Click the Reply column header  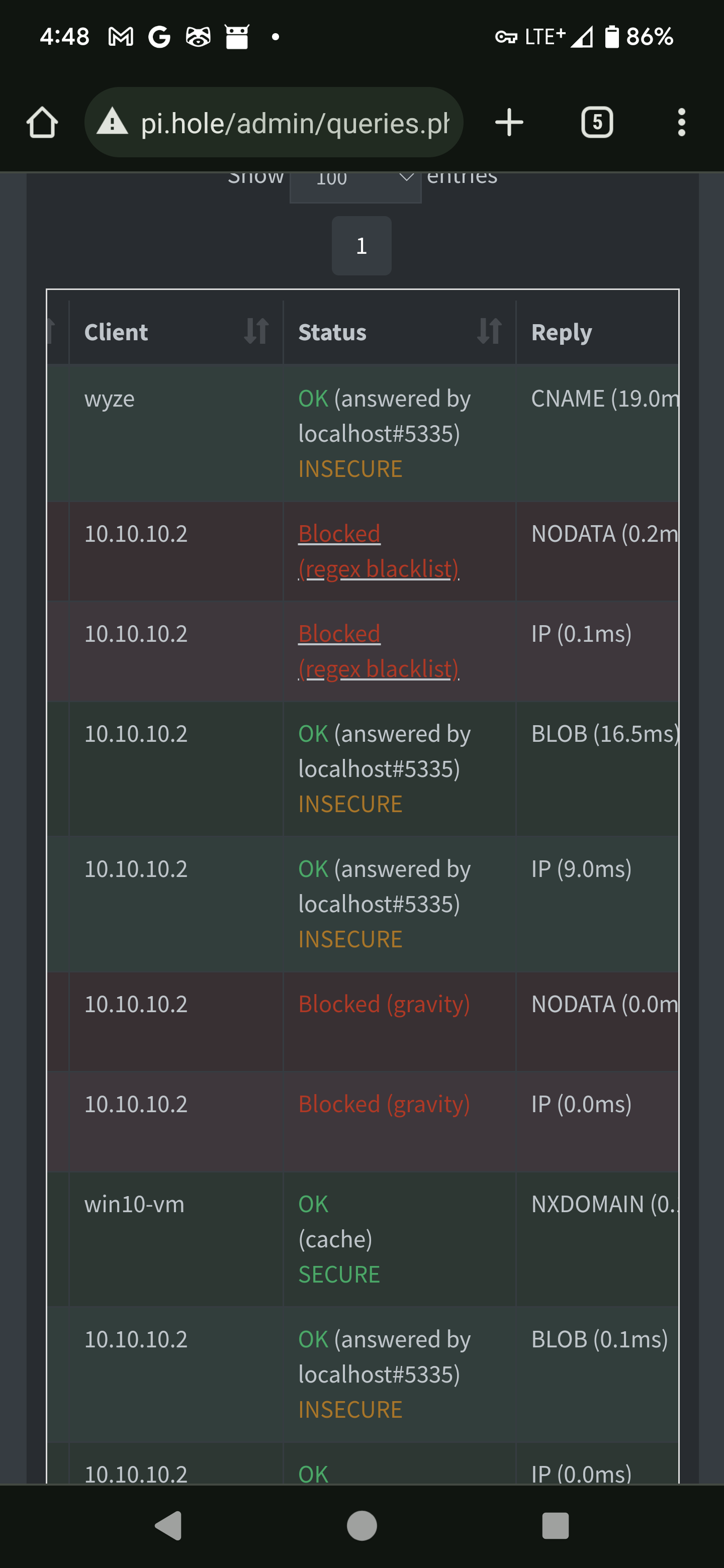pyautogui.click(x=561, y=332)
